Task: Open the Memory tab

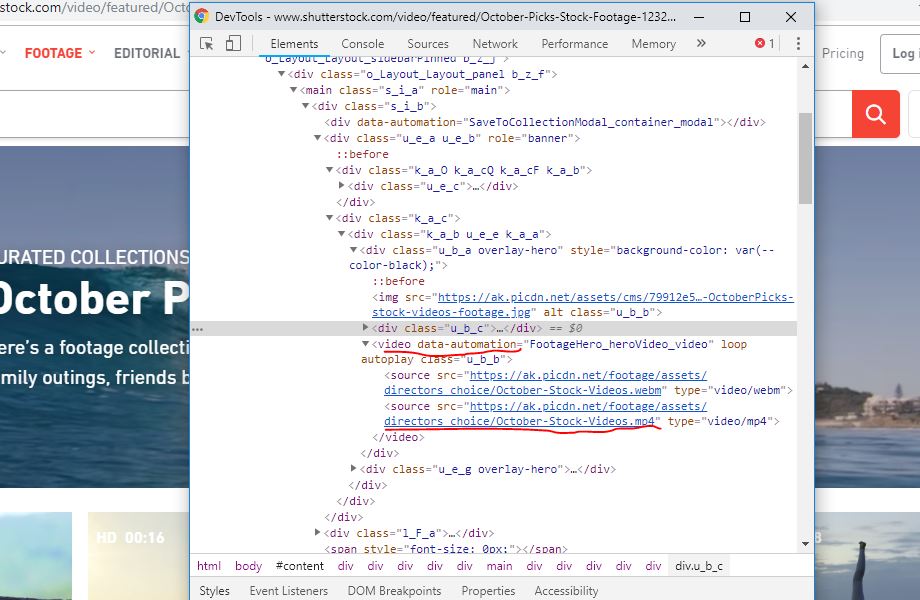Action: [x=654, y=44]
